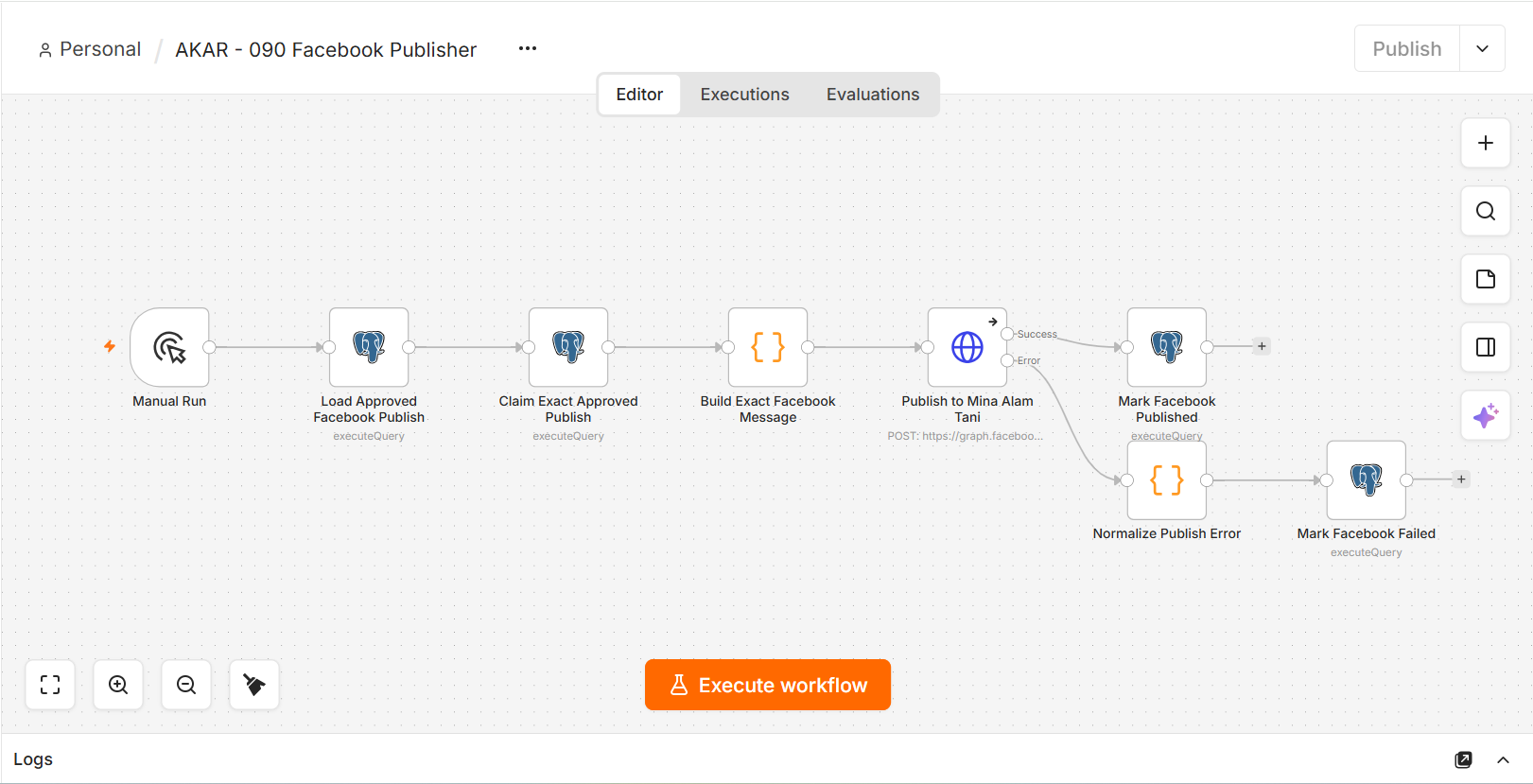Tidy up the workflow nodes
Screen dimensions: 1533x784
pos(254,685)
